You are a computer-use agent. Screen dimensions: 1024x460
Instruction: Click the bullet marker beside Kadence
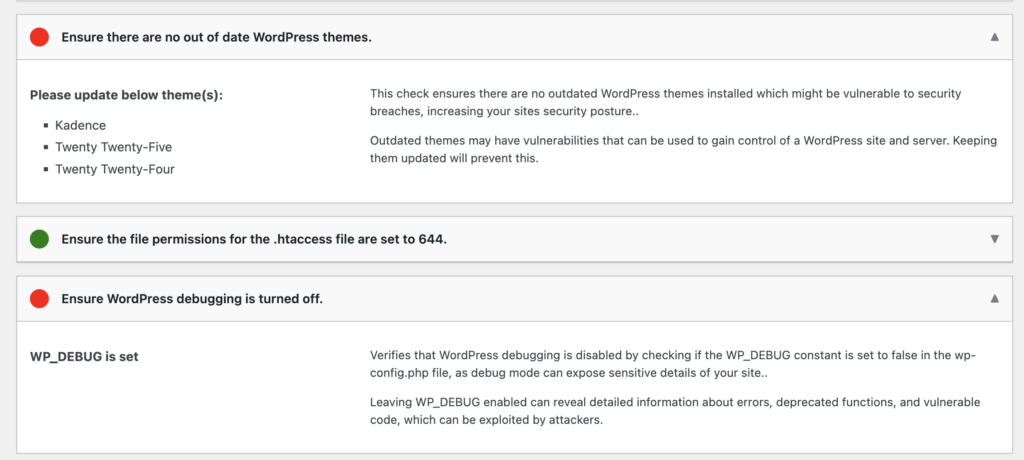tap(46, 124)
